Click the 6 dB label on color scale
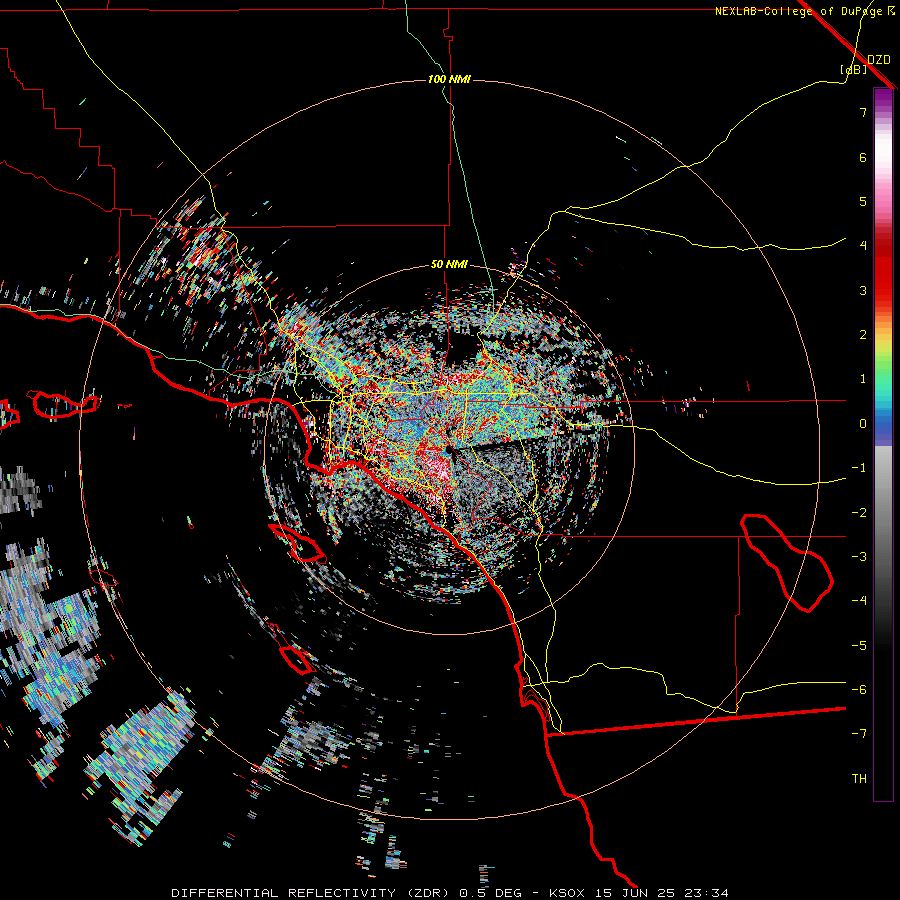The height and width of the screenshot is (900, 900). tap(863, 157)
